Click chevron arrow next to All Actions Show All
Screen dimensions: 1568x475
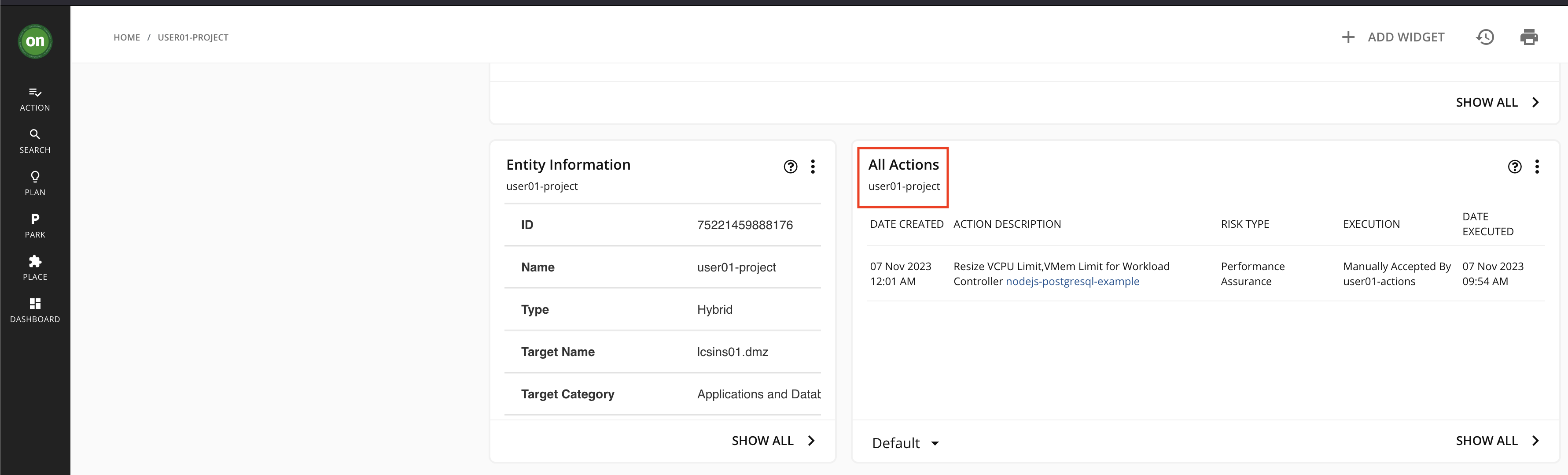click(x=1535, y=441)
